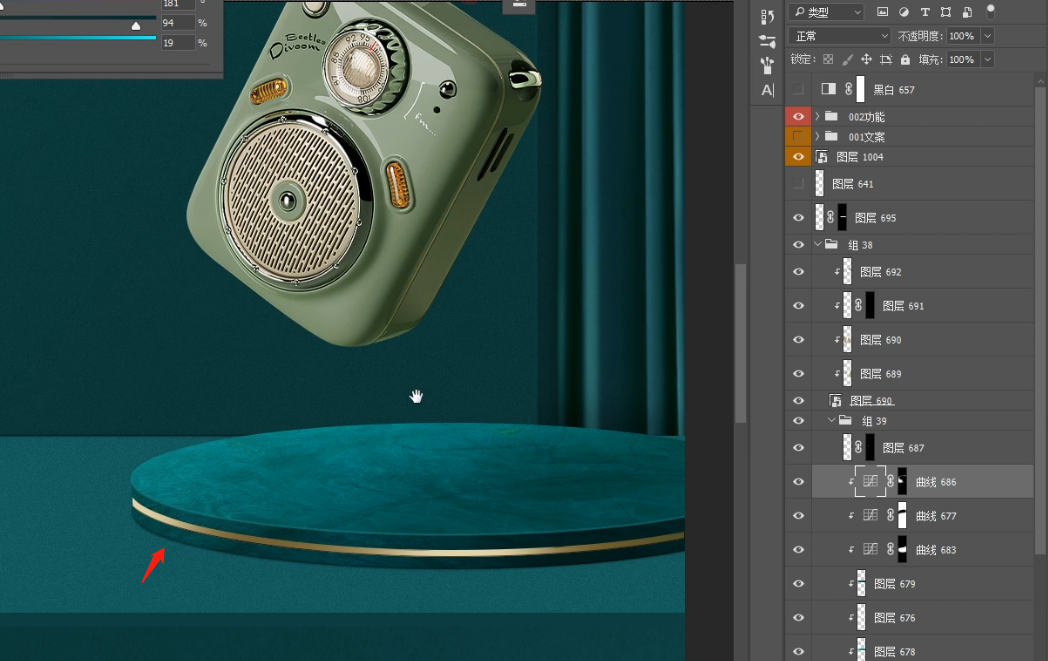Filter layers by smart objects icon
The image size is (1048, 661).
[967, 12]
